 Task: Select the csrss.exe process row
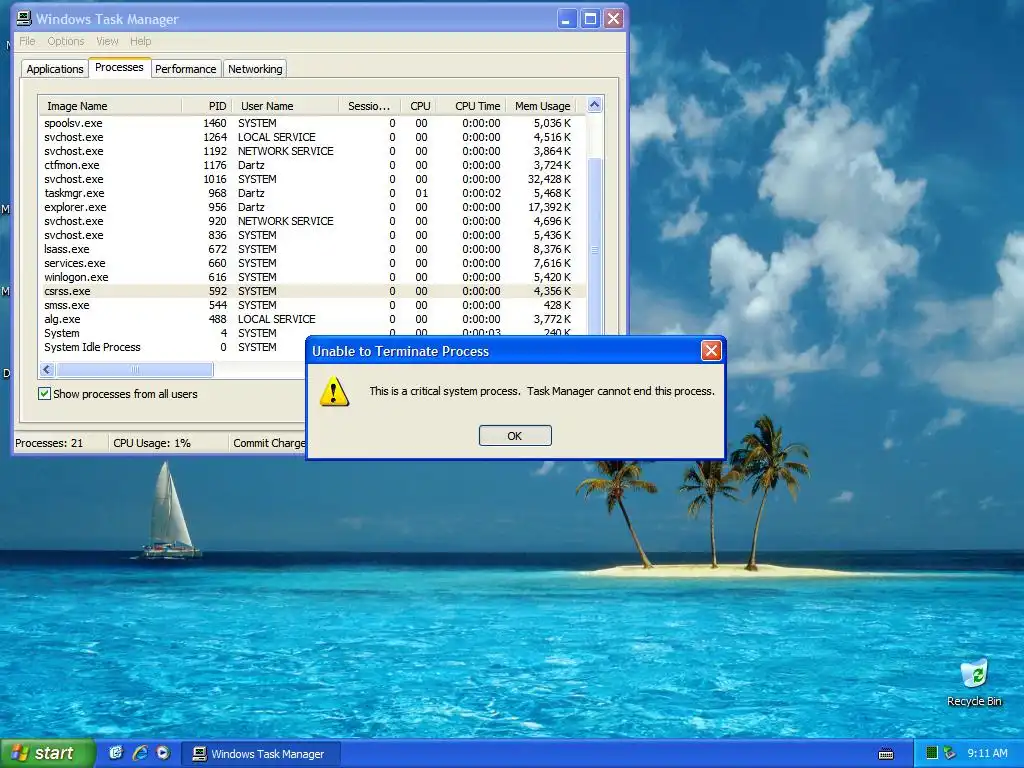(312, 291)
